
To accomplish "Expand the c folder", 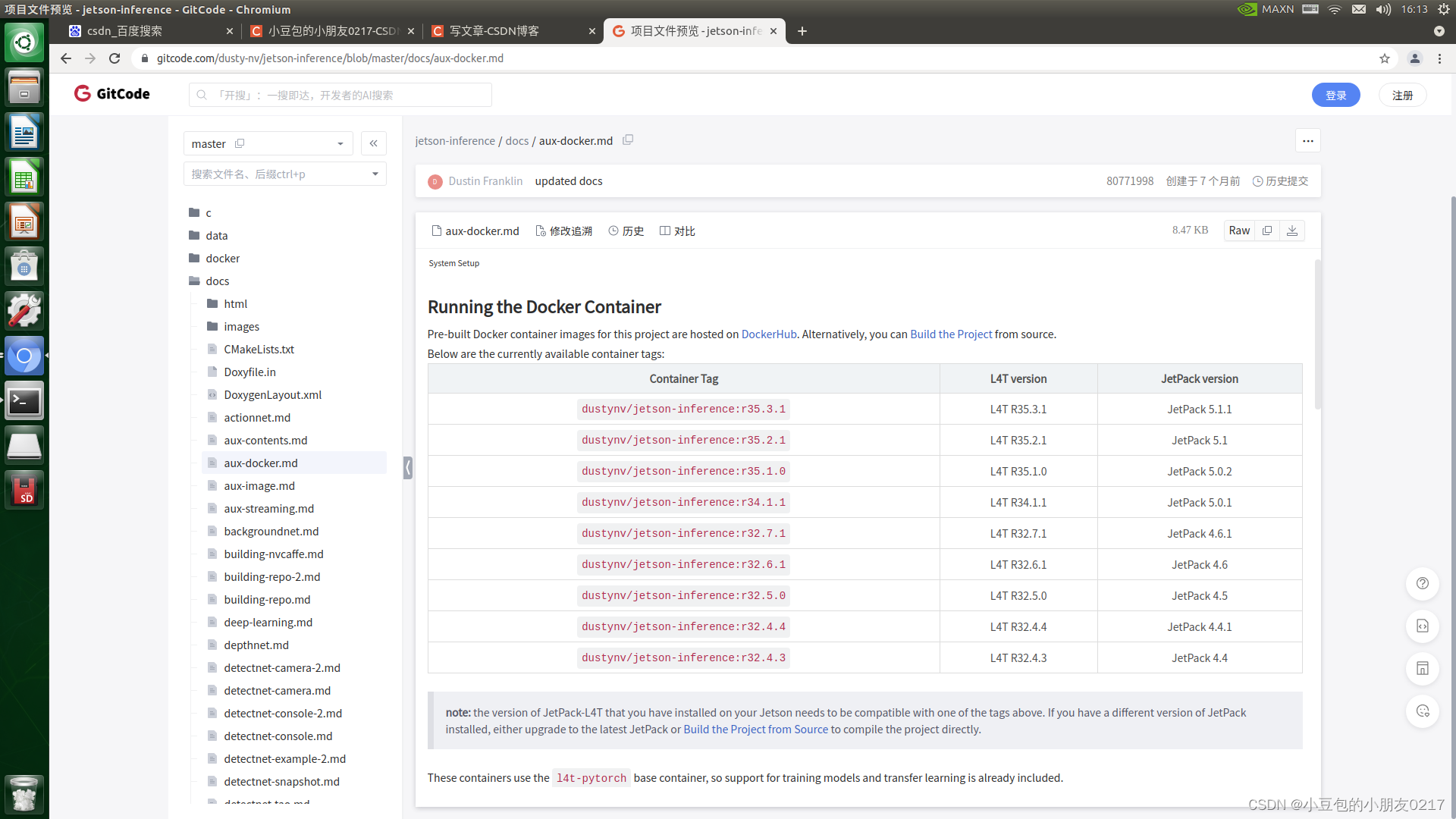I will click(209, 212).
